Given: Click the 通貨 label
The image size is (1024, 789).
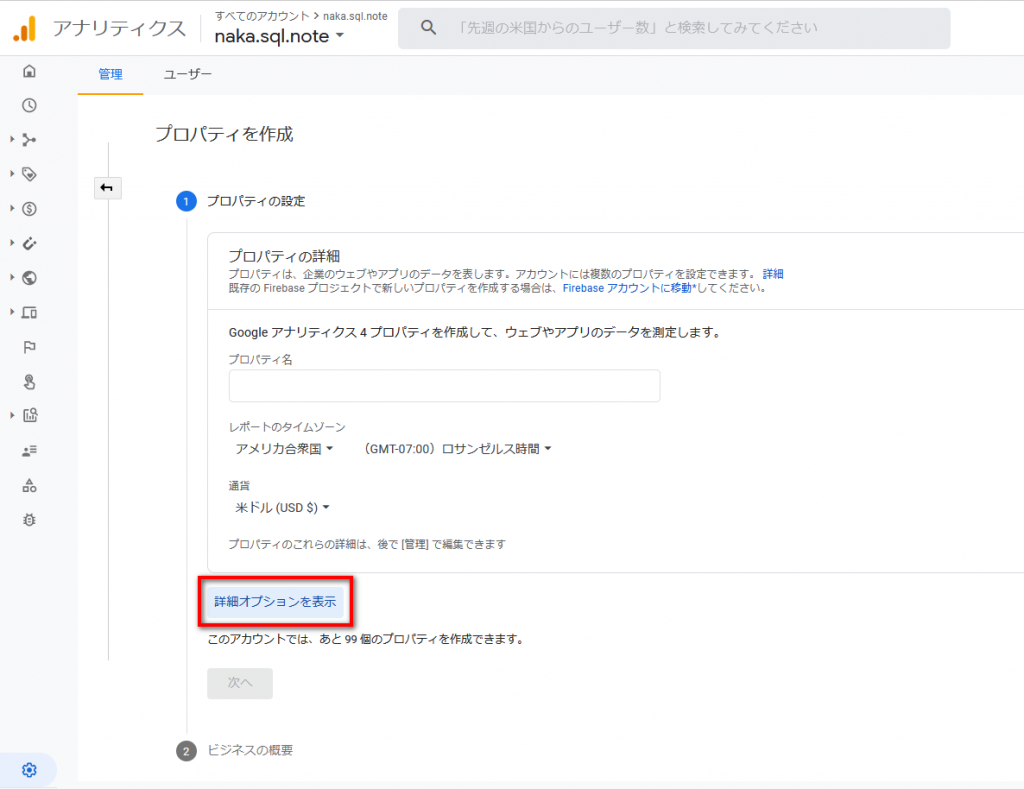Looking at the screenshot, I should [x=239, y=486].
